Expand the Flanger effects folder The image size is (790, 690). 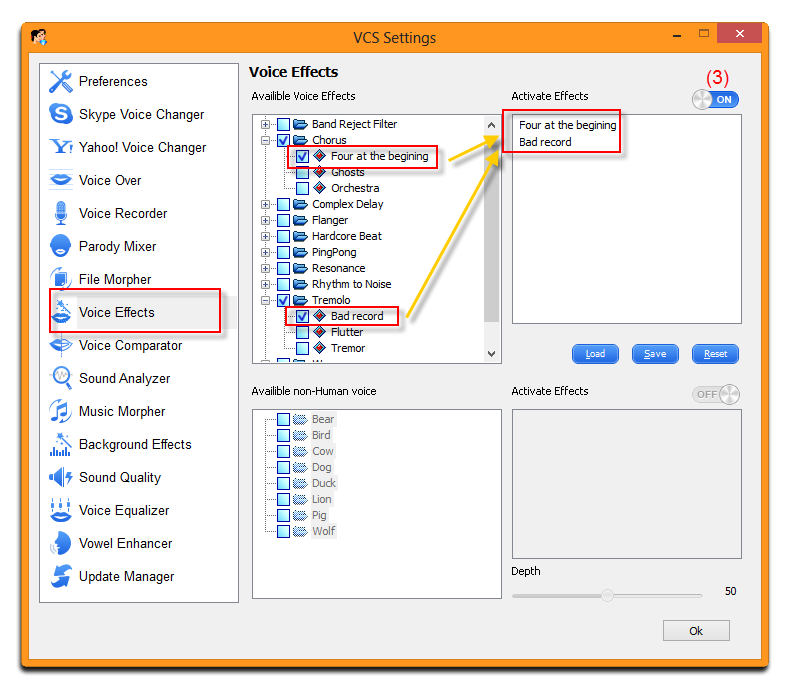(x=266, y=221)
